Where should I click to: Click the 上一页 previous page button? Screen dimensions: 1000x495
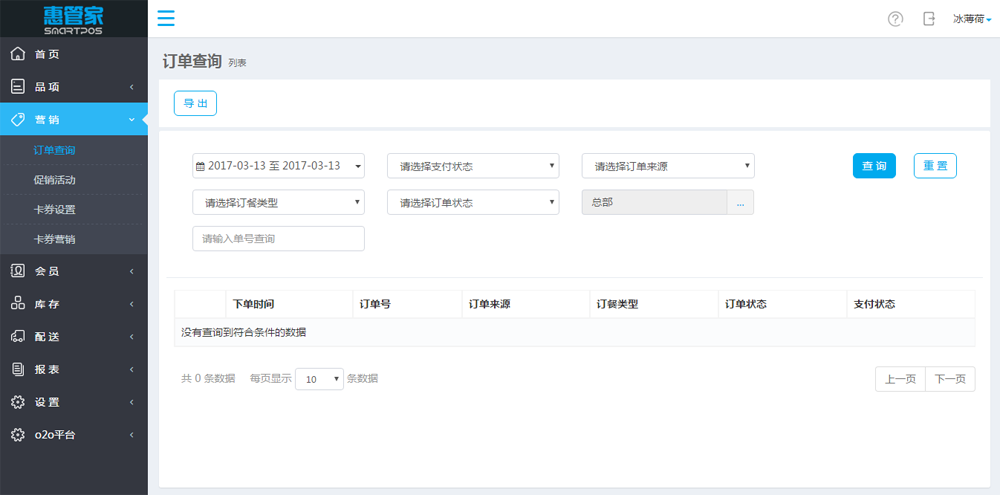coord(901,379)
